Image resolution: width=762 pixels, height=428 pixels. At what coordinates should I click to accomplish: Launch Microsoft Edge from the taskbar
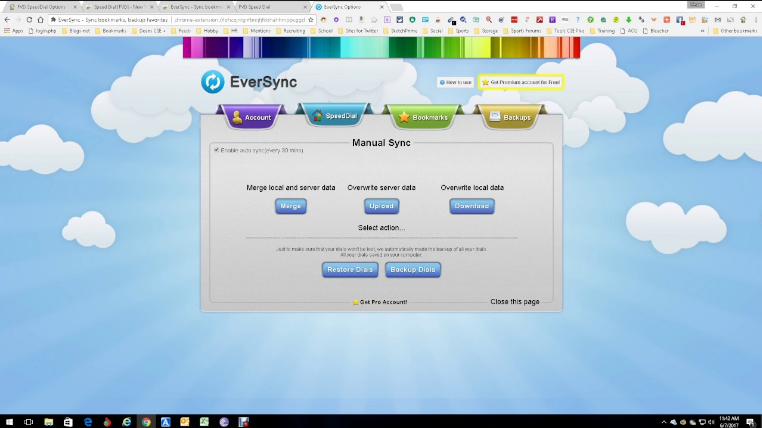[87, 422]
